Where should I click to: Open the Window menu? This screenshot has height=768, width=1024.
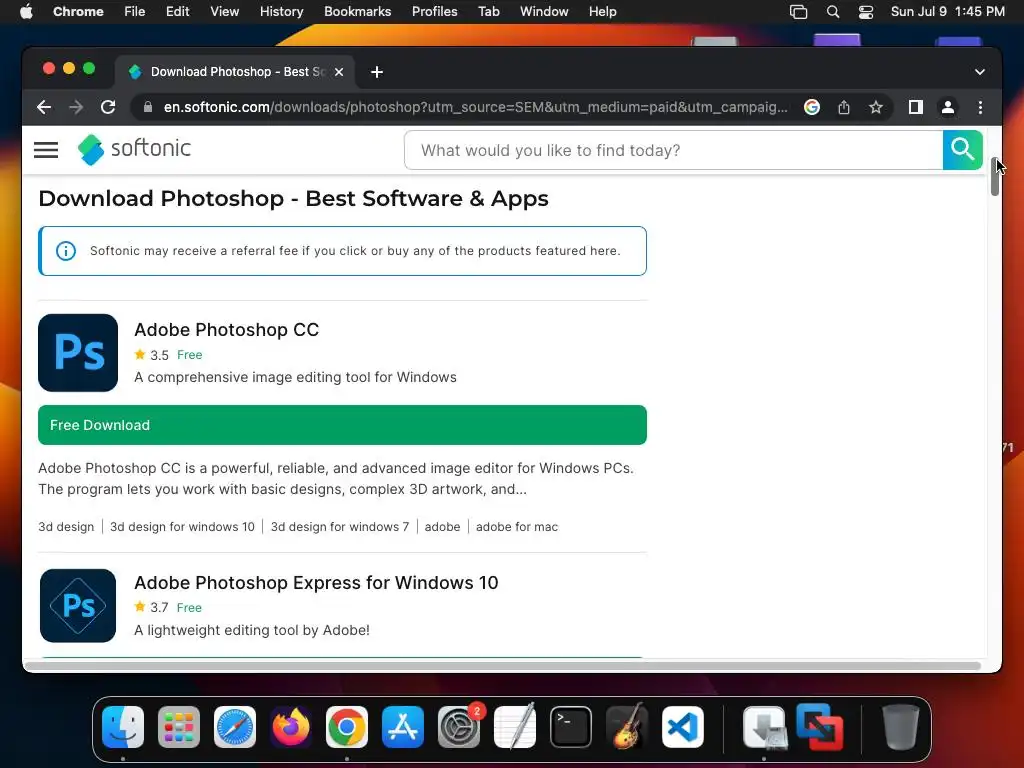544,11
